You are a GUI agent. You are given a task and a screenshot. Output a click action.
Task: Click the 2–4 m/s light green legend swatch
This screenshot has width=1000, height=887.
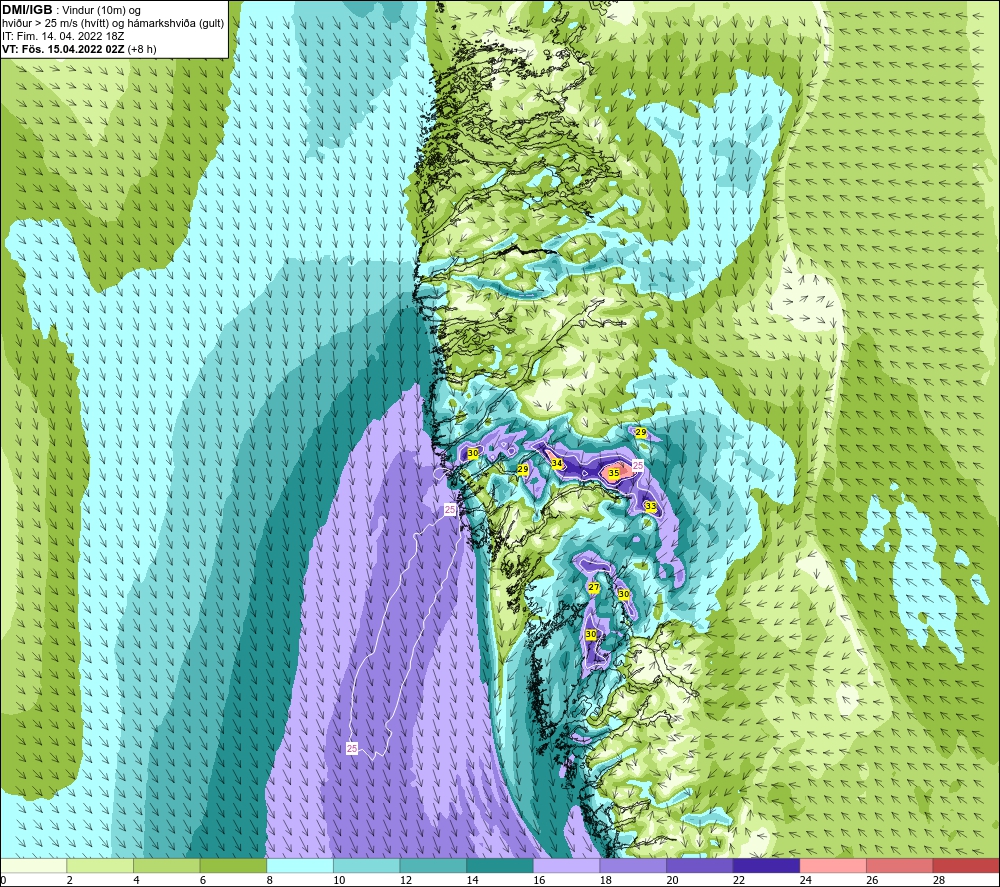pyautogui.click(x=100, y=866)
